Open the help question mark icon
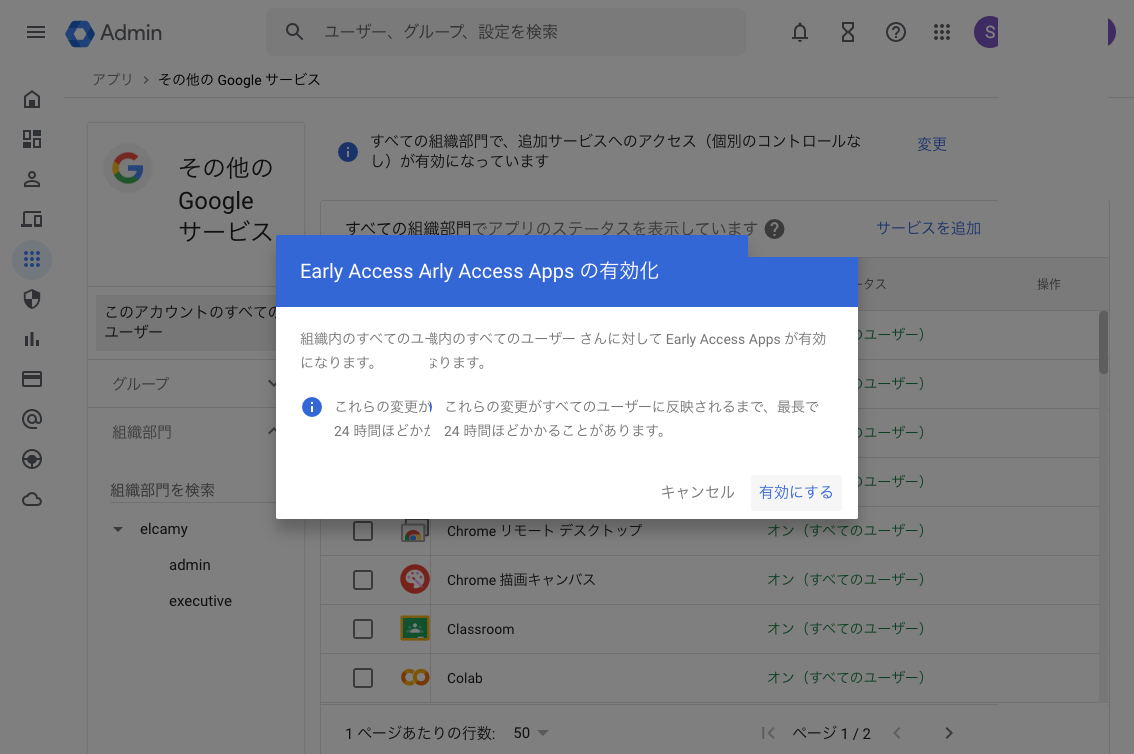Image resolution: width=1134 pixels, height=754 pixels. pos(896,32)
